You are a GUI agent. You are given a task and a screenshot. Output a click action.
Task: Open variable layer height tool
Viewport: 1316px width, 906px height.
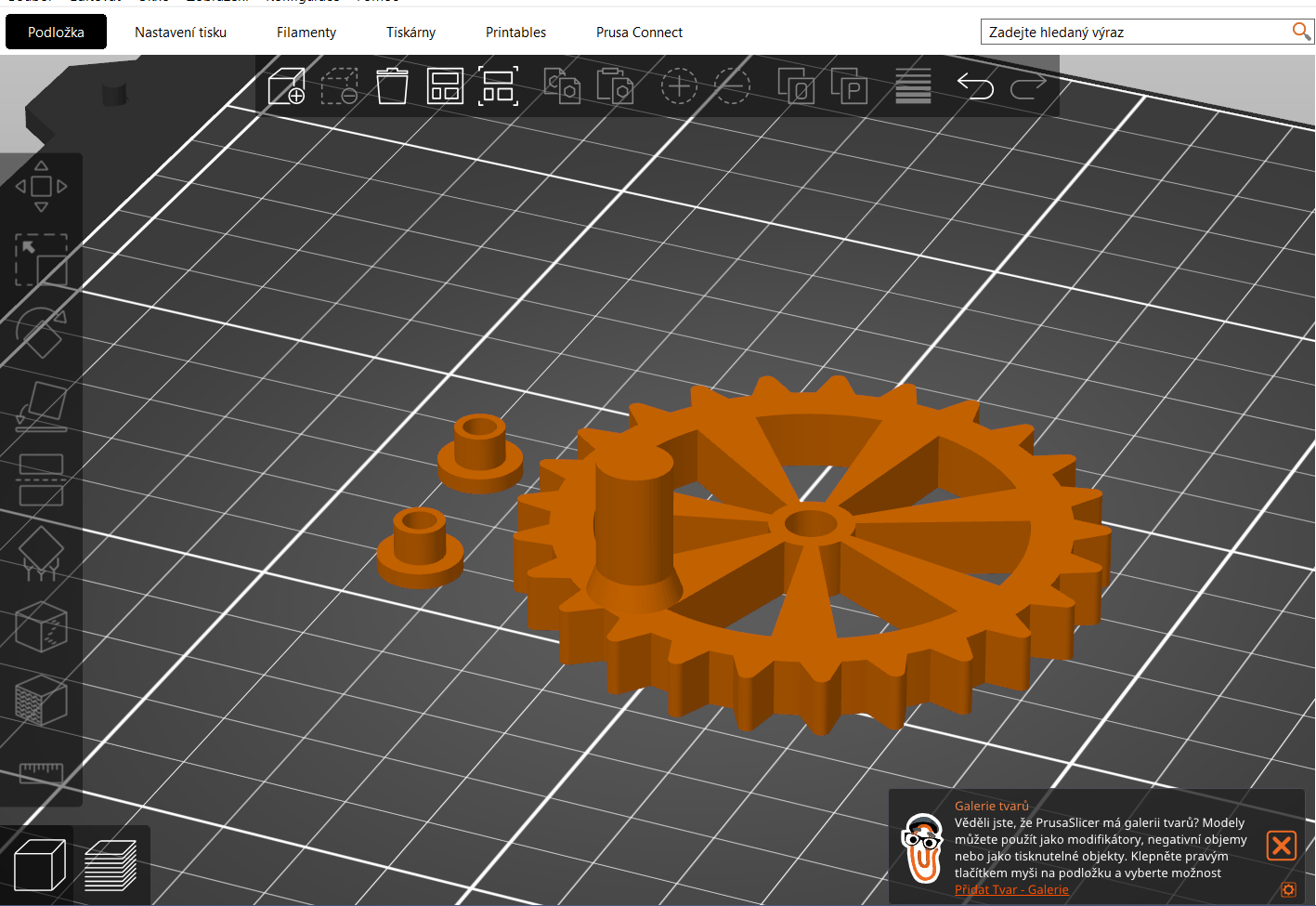[x=913, y=86]
